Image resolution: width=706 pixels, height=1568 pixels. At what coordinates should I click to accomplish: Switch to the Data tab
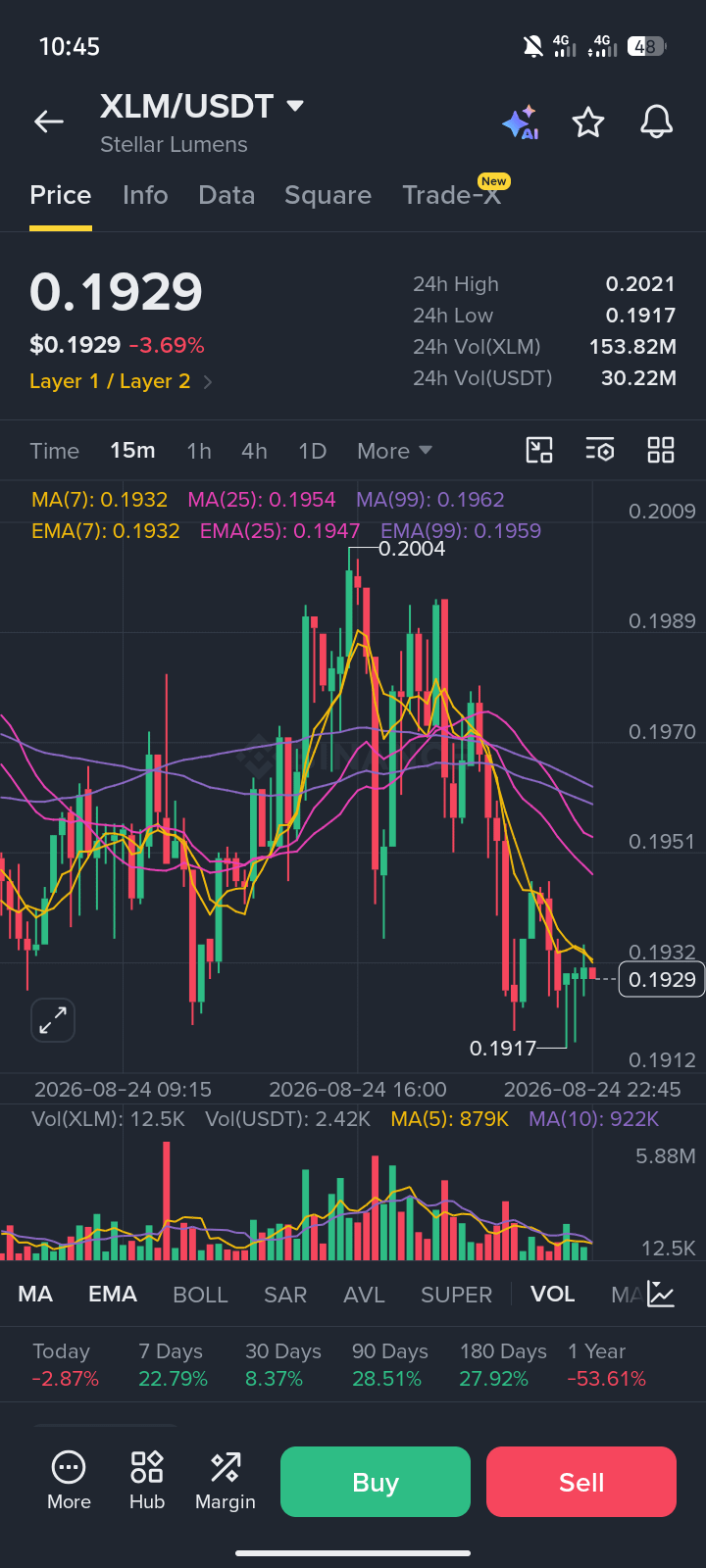(227, 195)
